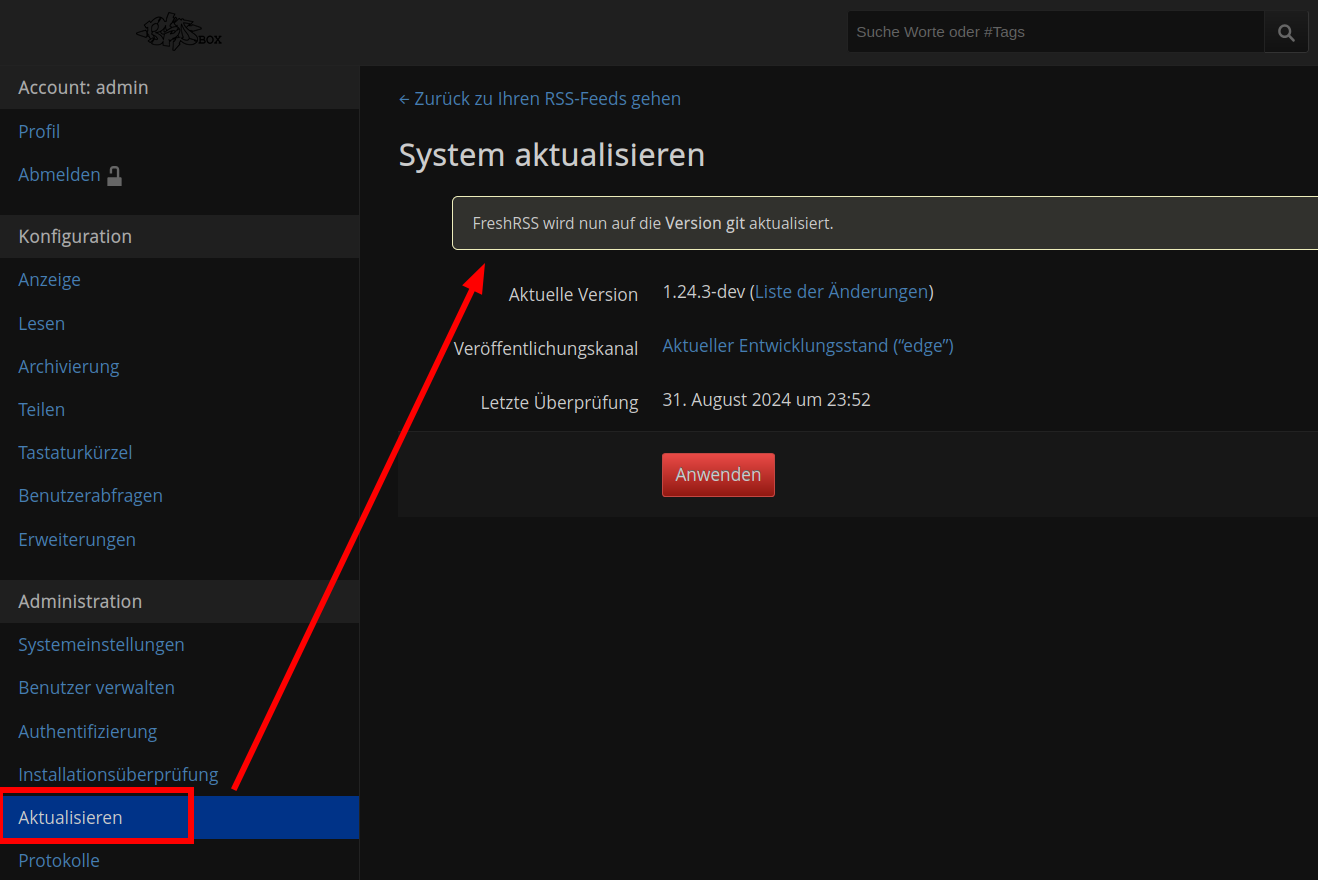This screenshot has height=880, width=1318.
Task: Open the Profil page
Action: pos(39,131)
